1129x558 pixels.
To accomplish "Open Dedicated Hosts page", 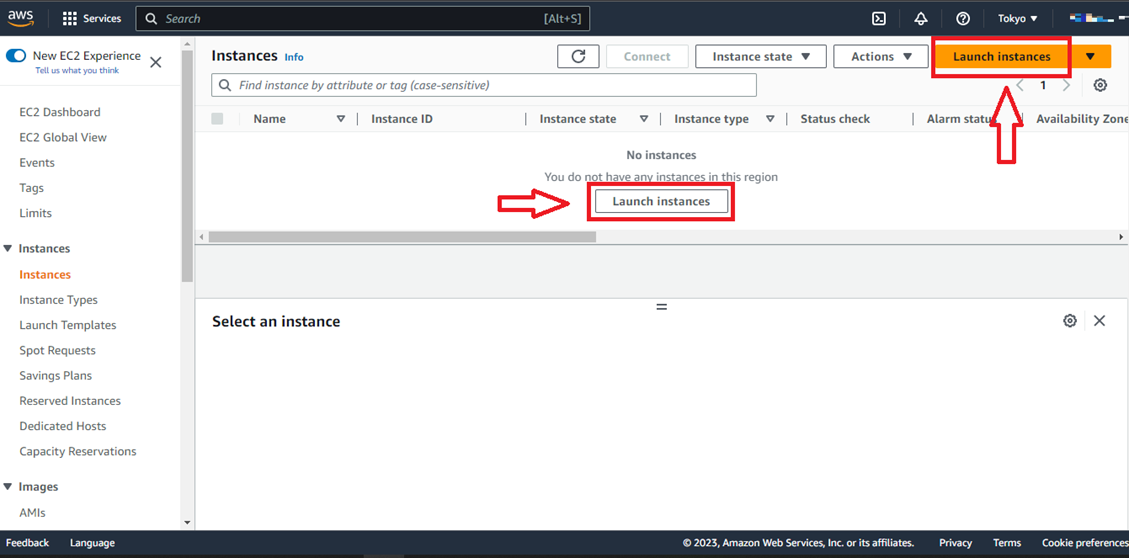I will [x=63, y=426].
